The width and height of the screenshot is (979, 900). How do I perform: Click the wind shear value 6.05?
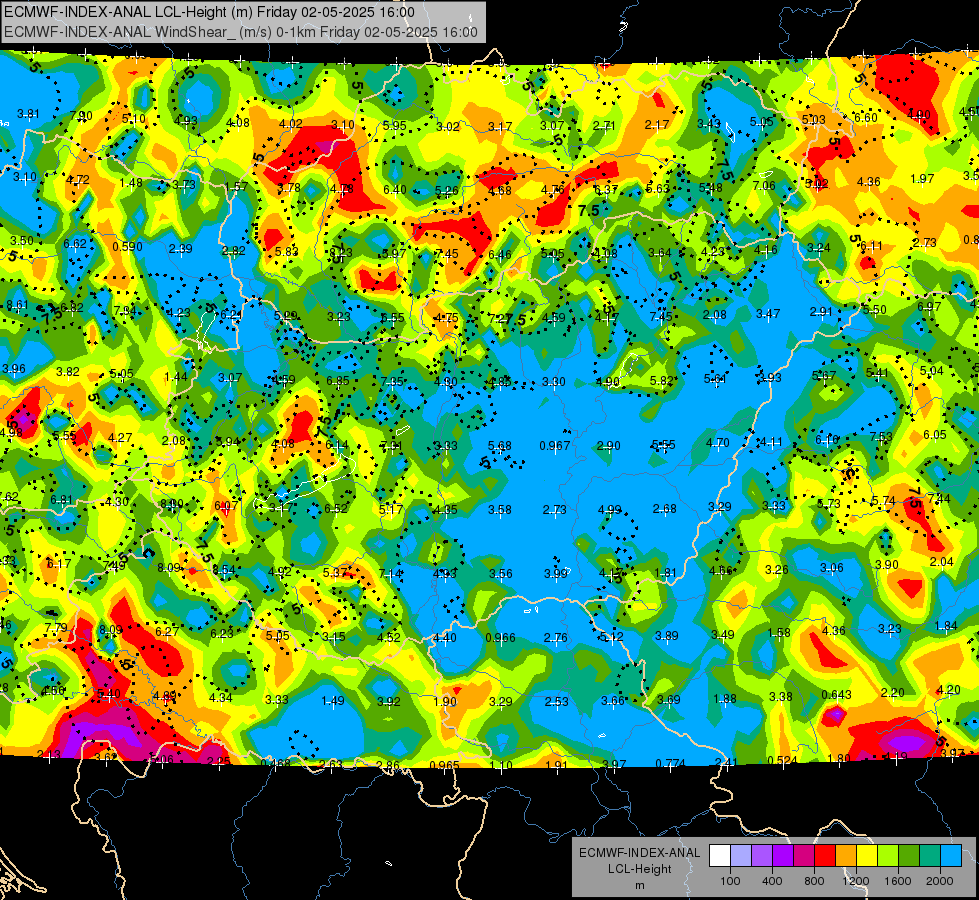(935, 435)
